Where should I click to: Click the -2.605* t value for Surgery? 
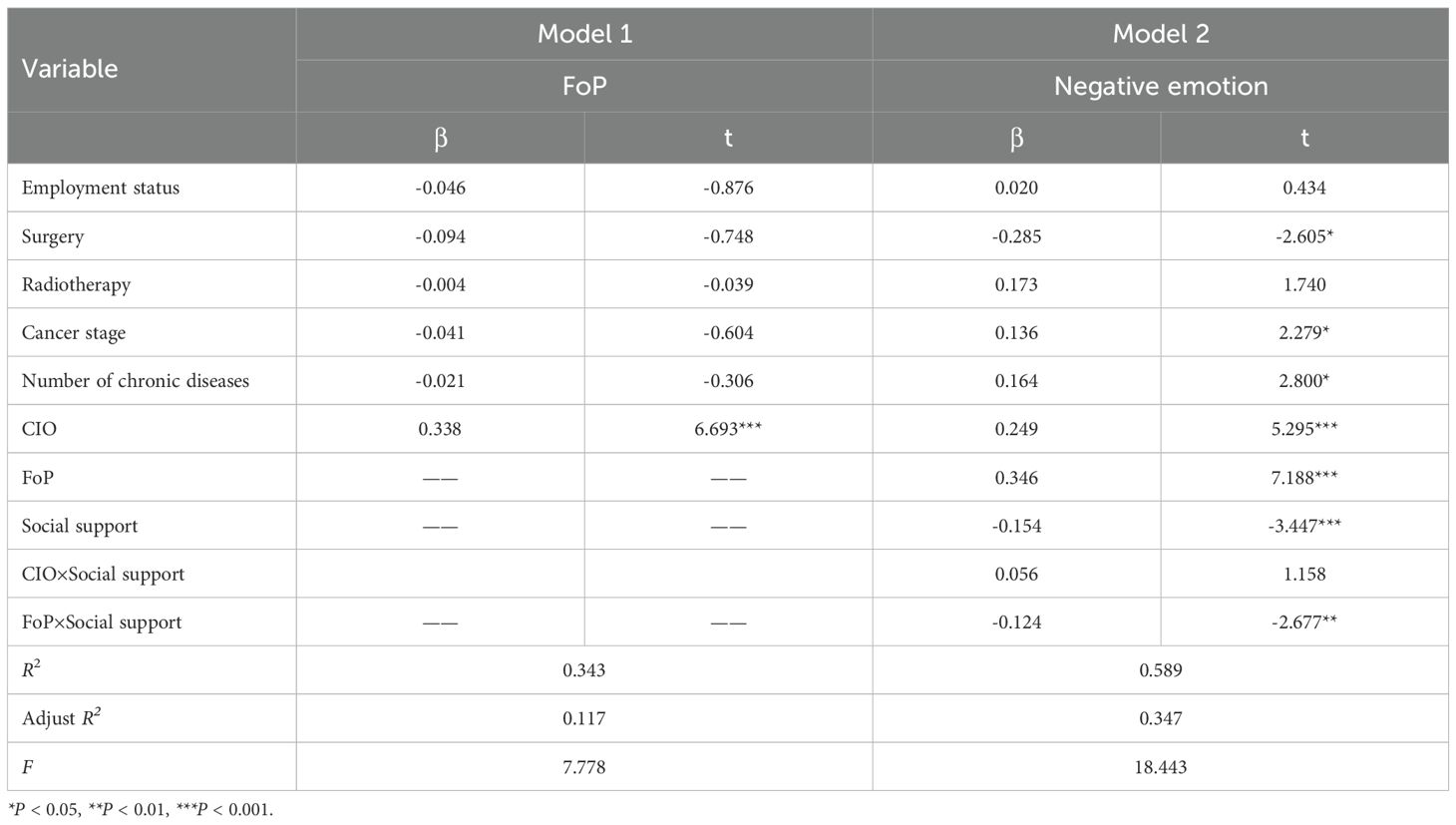[x=1304, y=236]
